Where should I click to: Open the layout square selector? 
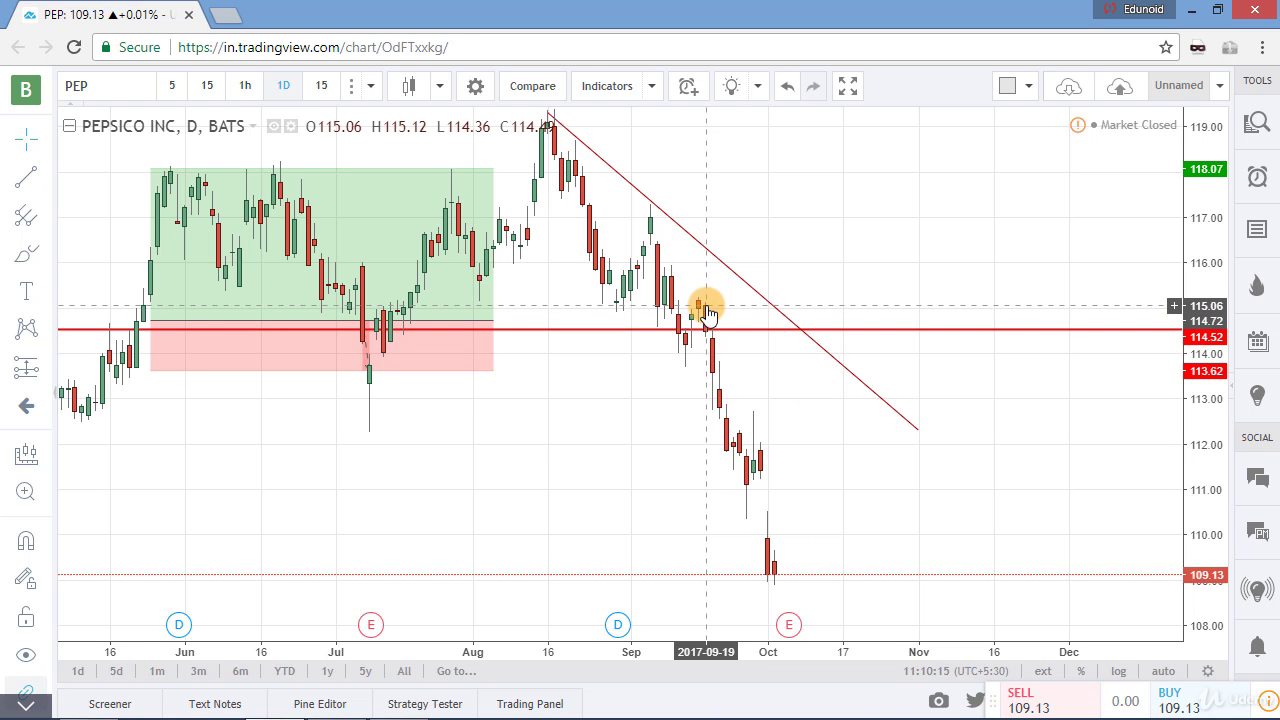1007,86
